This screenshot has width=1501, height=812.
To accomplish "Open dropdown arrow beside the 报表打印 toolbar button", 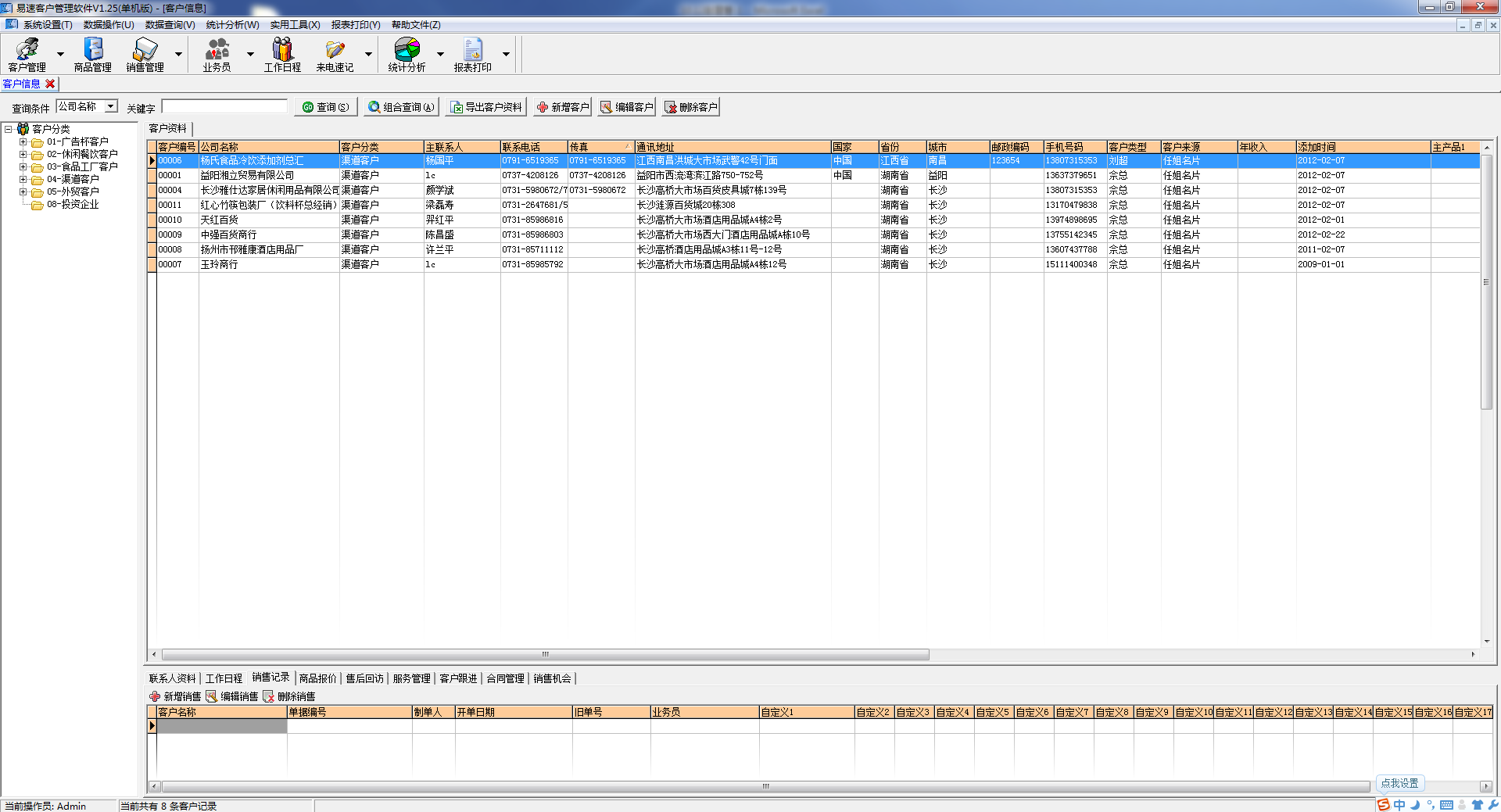I will click(x=506, y=55).
